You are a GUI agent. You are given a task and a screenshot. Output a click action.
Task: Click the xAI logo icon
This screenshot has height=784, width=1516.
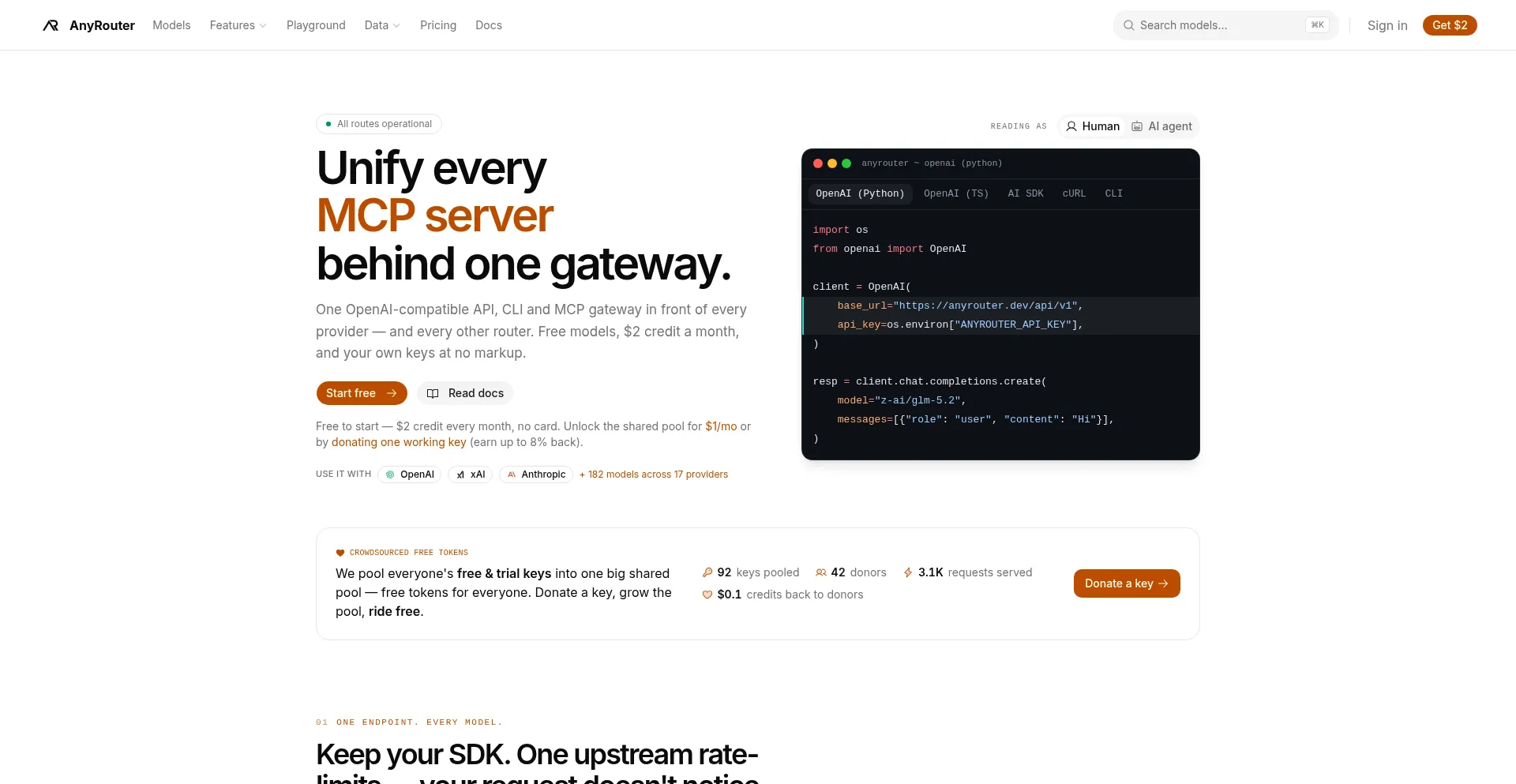460,475
